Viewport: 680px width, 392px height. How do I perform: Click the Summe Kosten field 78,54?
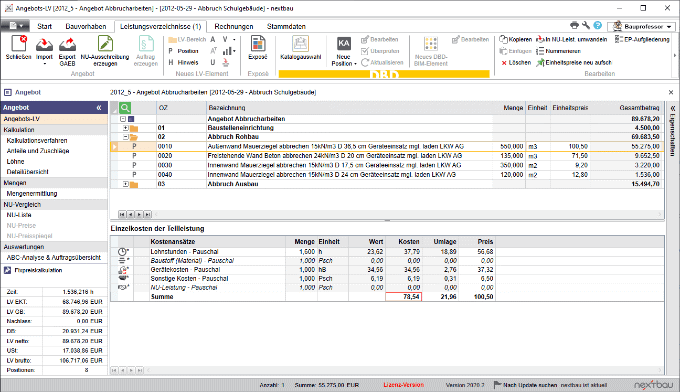[x=403, y=297]
